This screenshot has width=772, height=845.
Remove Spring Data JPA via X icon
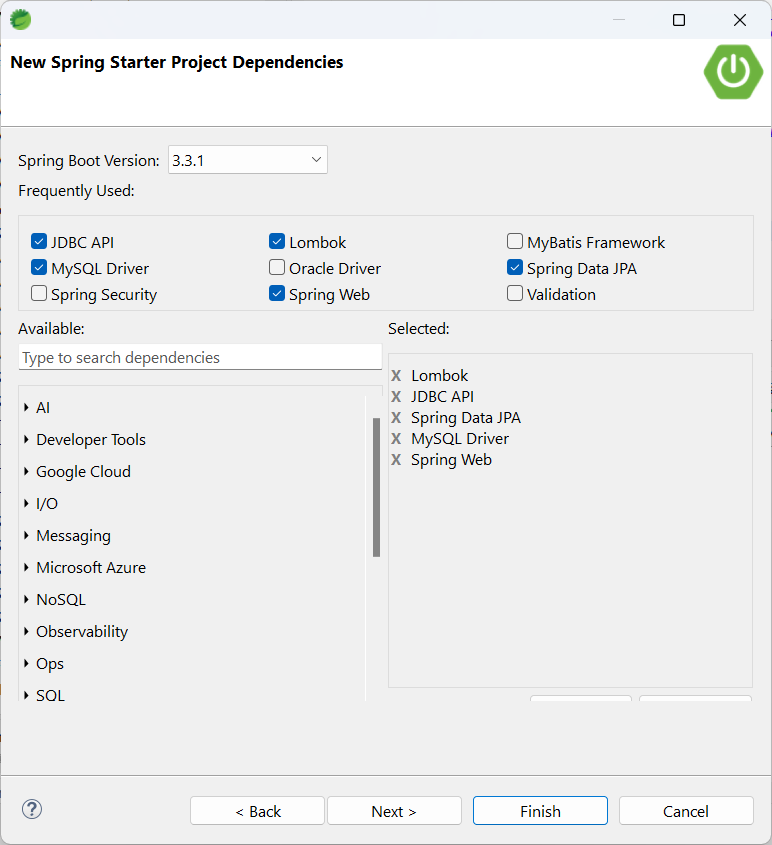(x=396, y=418)
